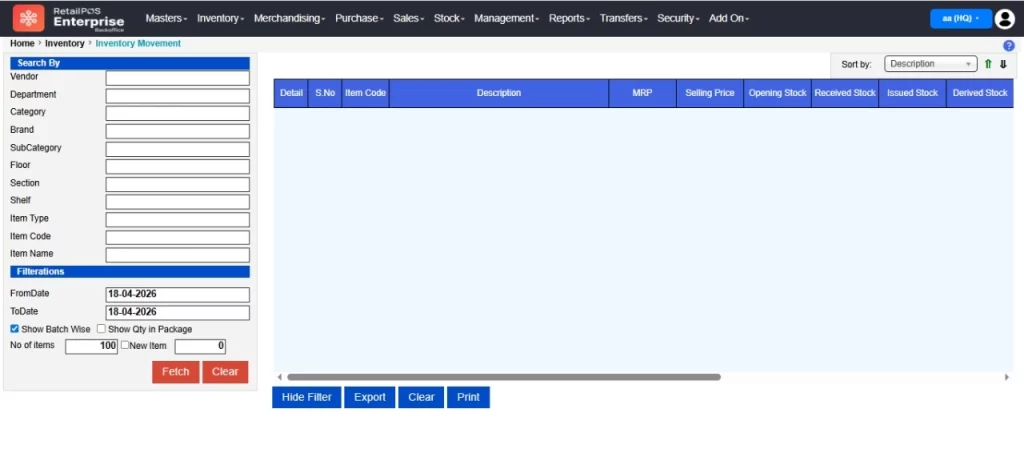Focus the Vendor input field
Viewport: 1024px width, 457px height.
click(178, 78)
